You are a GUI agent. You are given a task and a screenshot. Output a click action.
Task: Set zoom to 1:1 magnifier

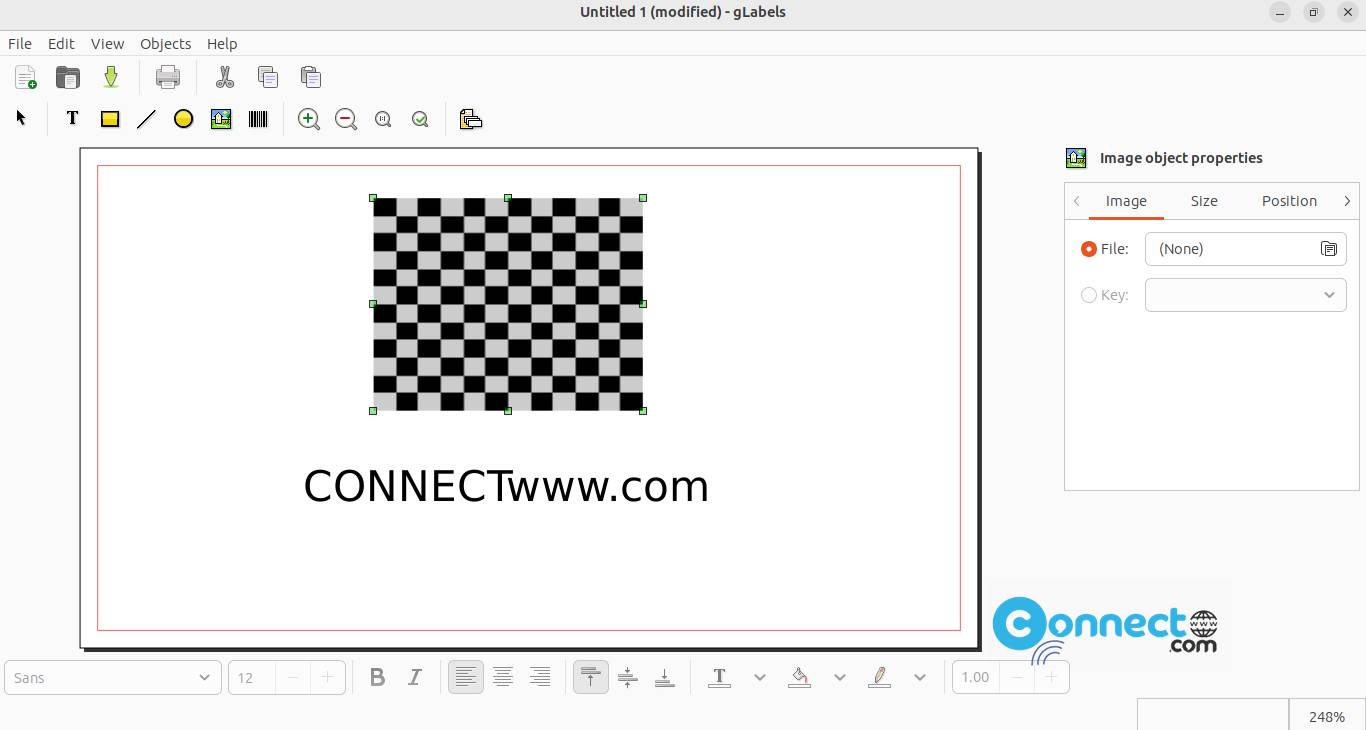[383, 119]
